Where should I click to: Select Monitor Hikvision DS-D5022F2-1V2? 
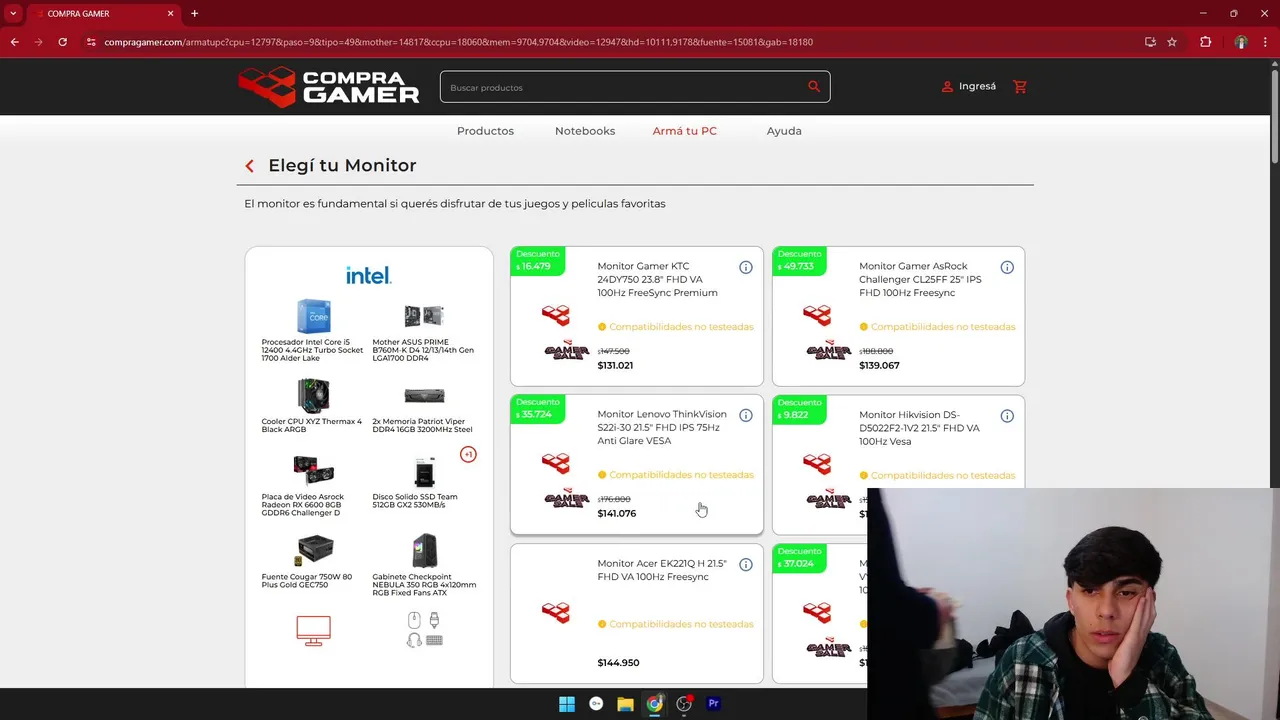(x=919, y=428)
